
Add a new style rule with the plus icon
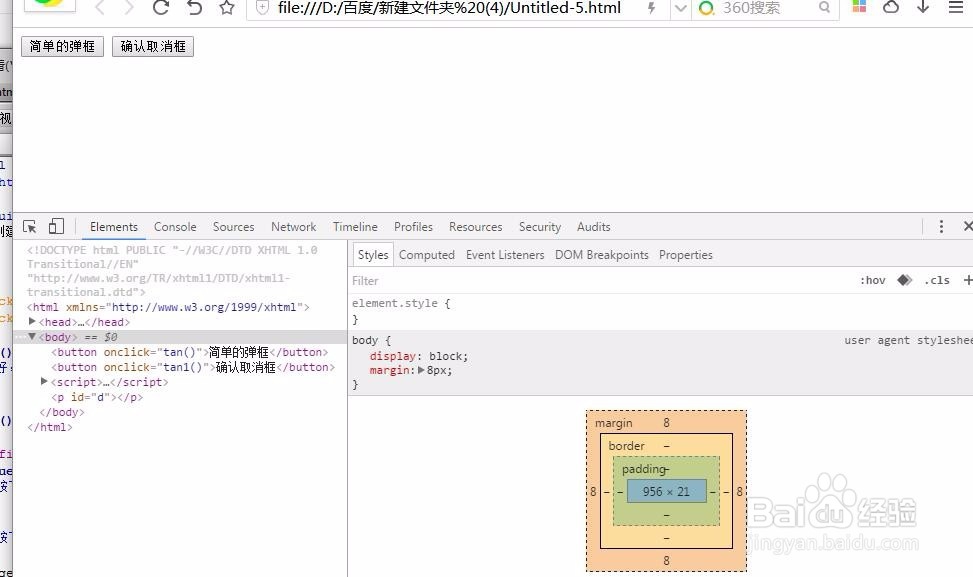tap(967, 280)
